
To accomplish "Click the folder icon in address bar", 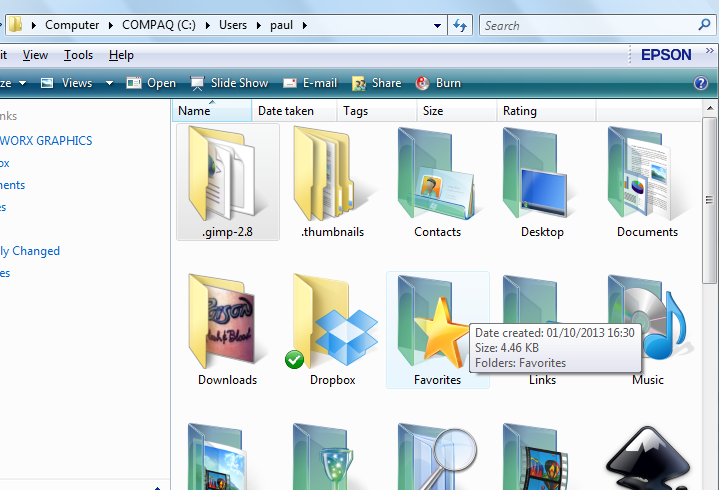I will coord(16,25).
